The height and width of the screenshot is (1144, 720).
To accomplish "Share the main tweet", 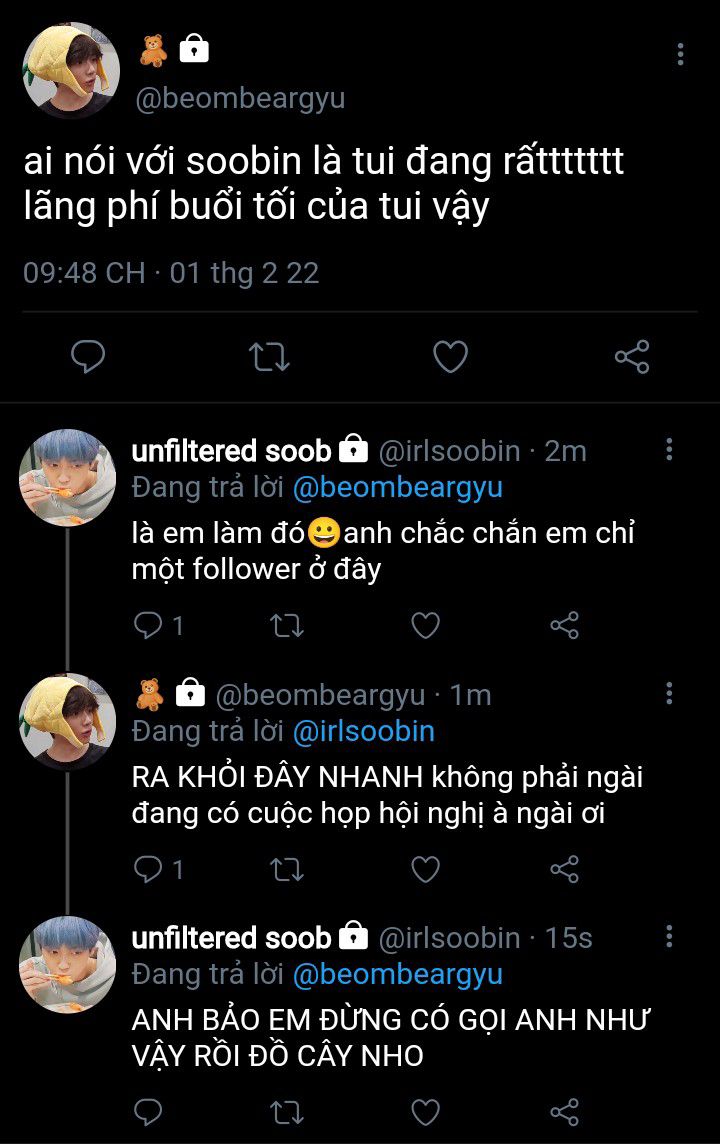I will click(631, 357).
